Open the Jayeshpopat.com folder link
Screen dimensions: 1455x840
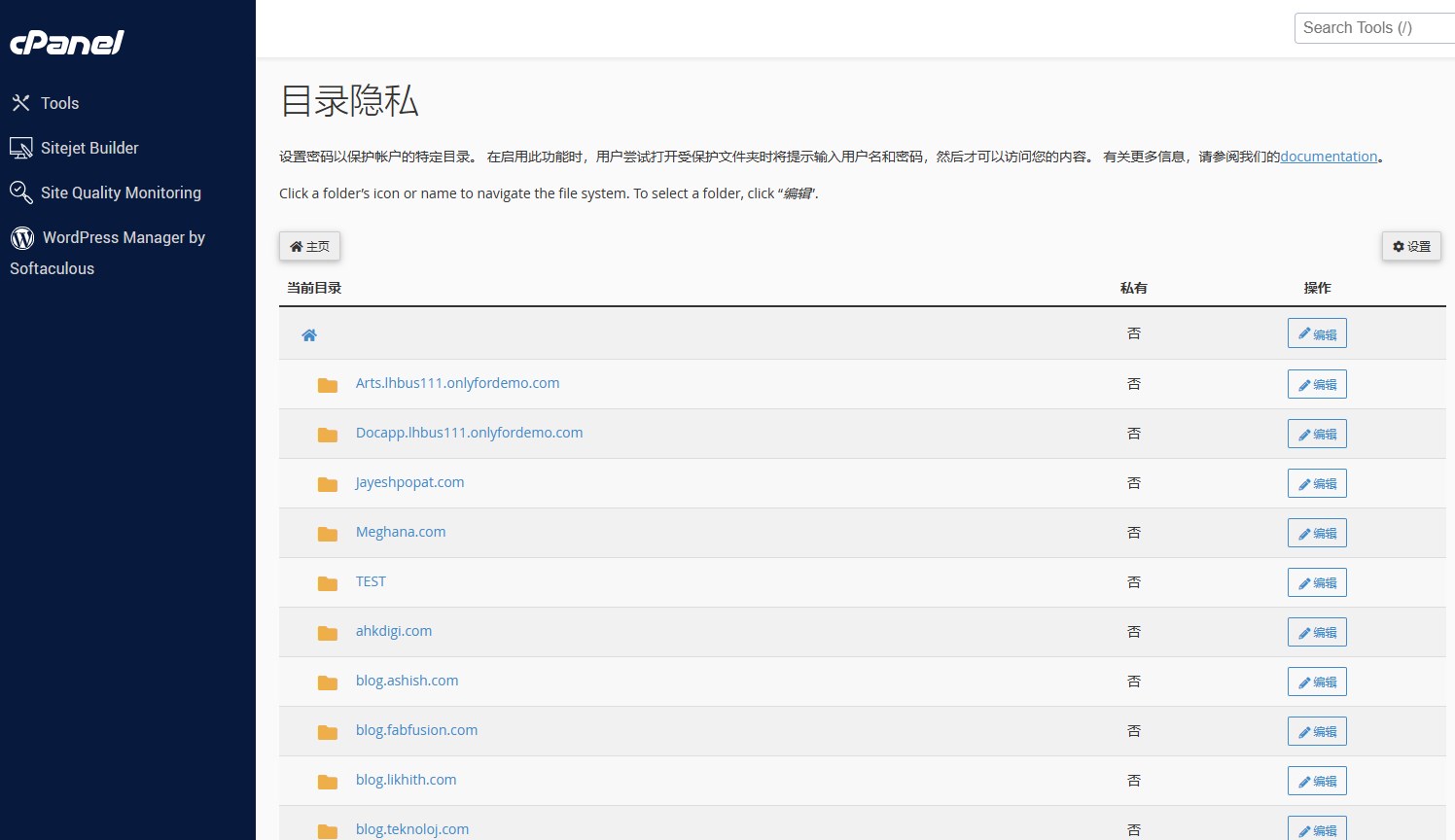pos(409,482)
